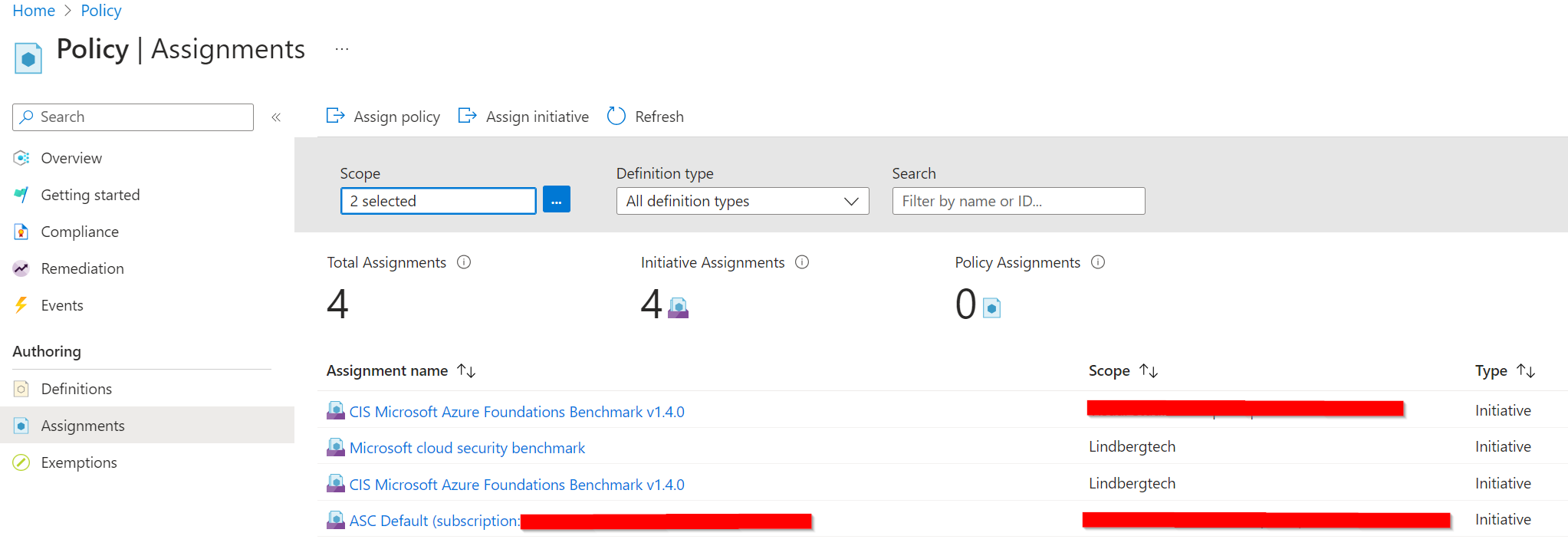Focus the Filter by name or ID box
The height and width of the screenshot is (546, 1568).
click(x=1018, y=201)
